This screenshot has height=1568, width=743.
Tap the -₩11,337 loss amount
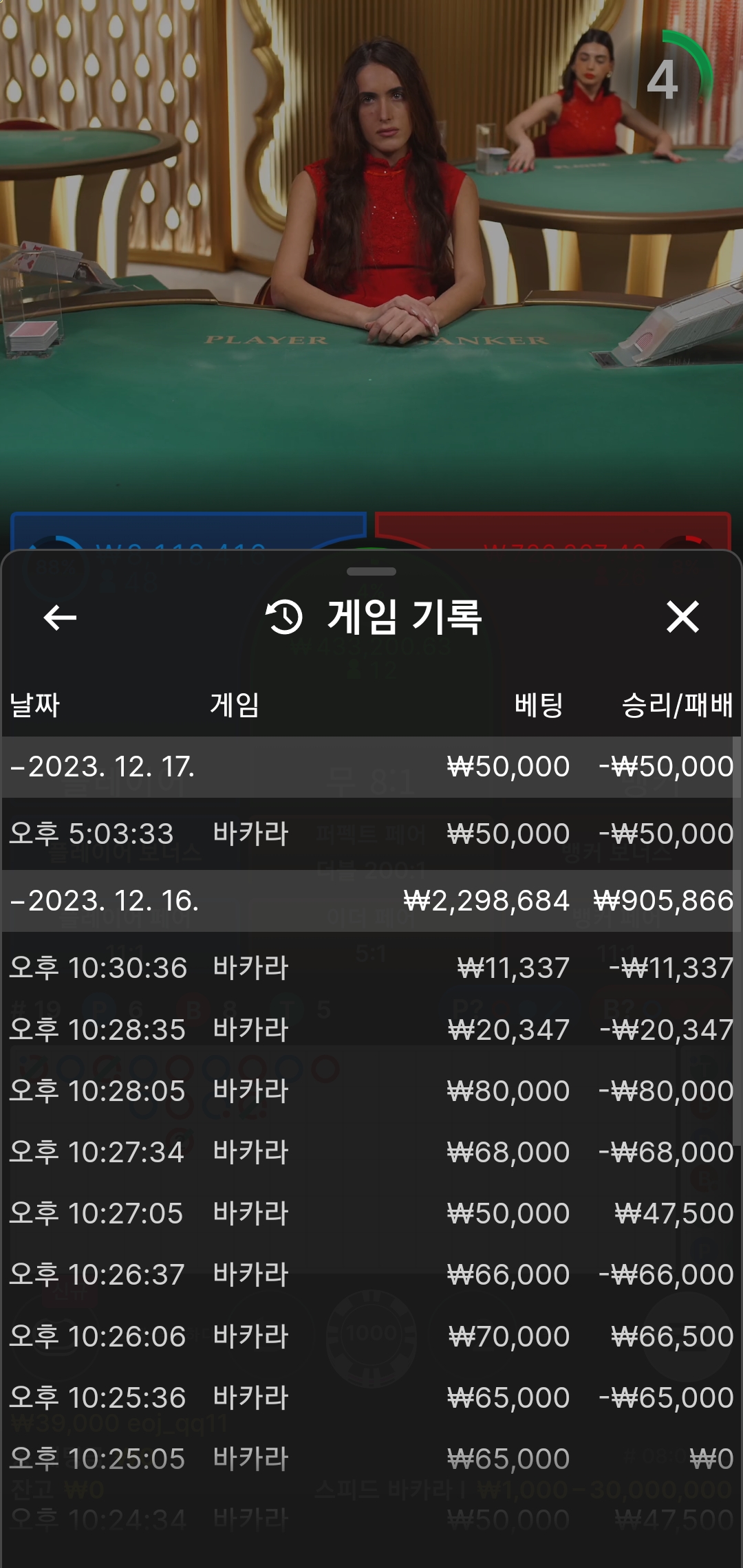[671, 968]
